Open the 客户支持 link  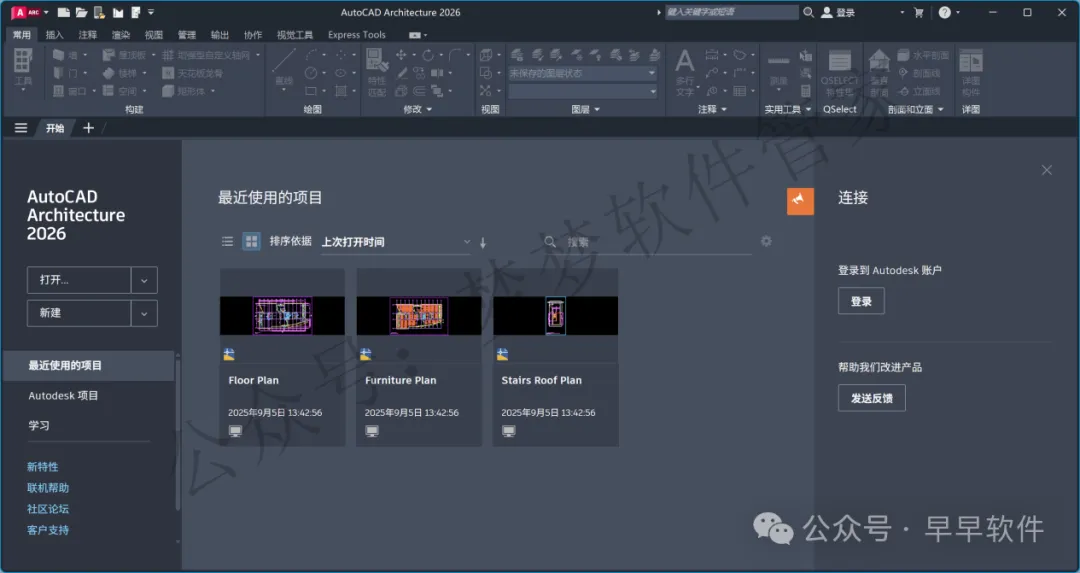(48, 530)
